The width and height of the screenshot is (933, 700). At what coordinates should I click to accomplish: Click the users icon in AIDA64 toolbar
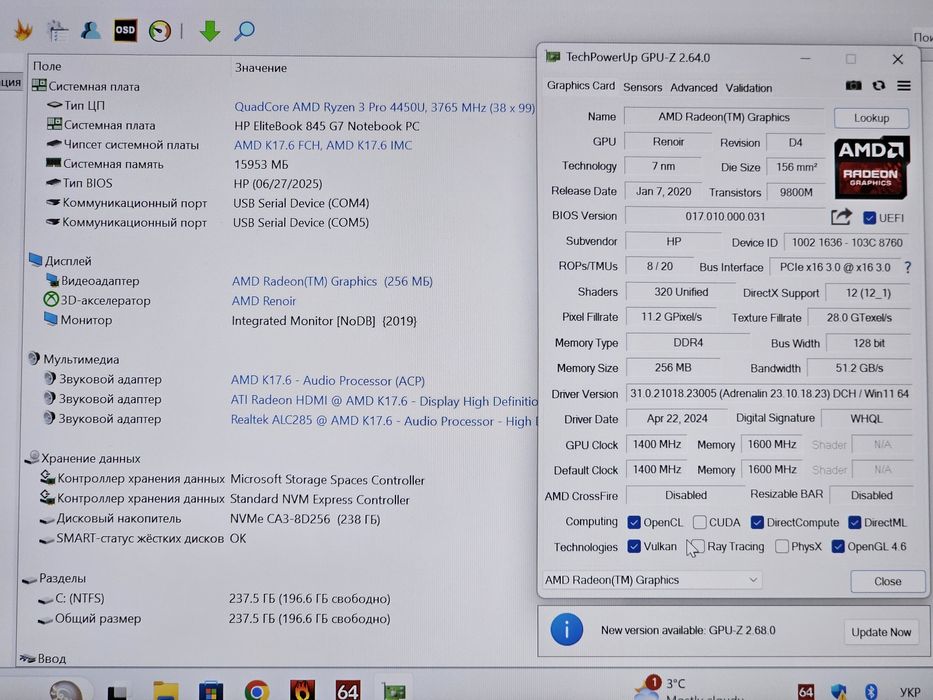click(90, 30)
